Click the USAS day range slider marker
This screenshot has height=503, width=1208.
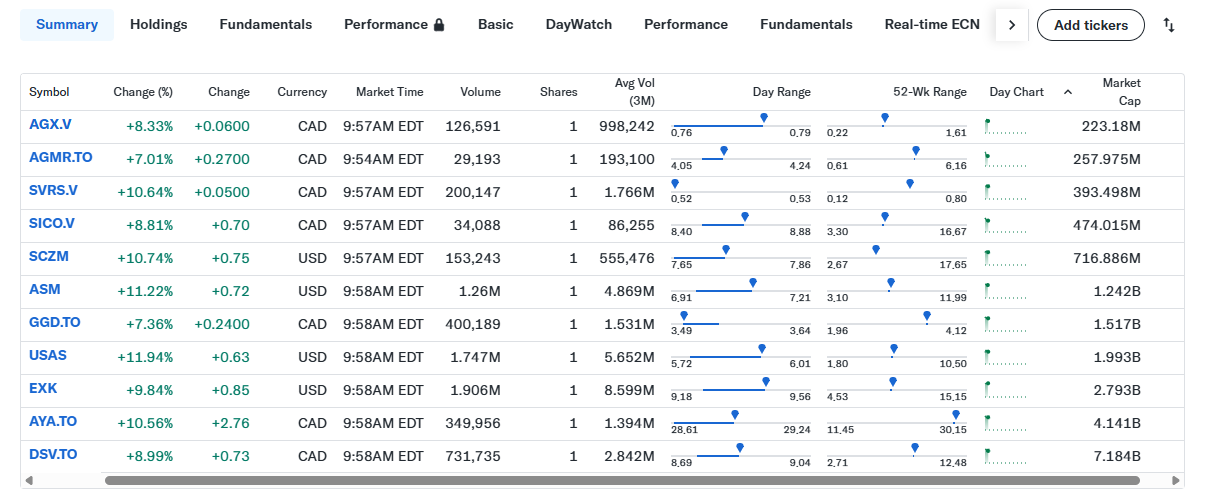point(762,349)
